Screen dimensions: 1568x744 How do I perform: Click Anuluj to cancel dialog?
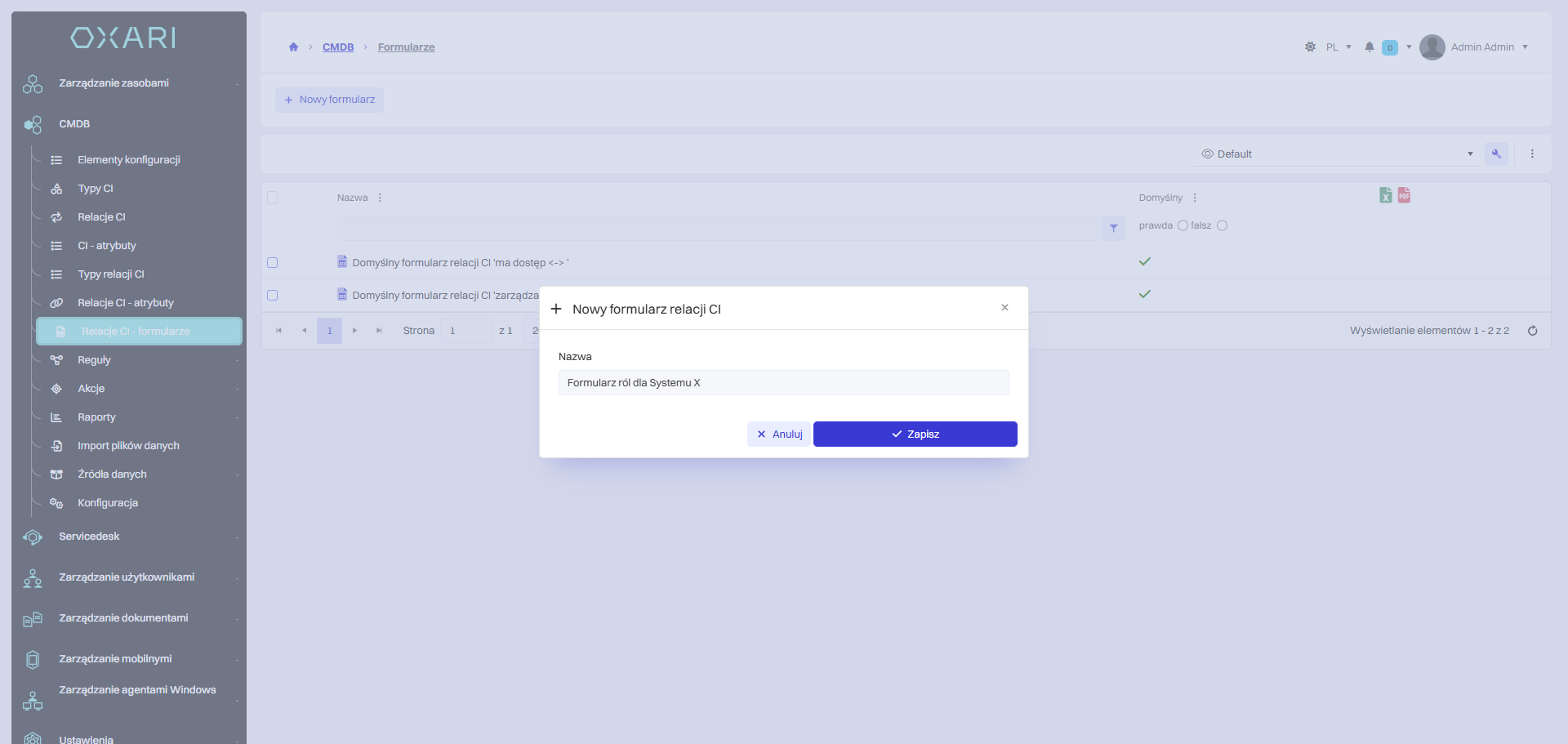tap(779, 434)
